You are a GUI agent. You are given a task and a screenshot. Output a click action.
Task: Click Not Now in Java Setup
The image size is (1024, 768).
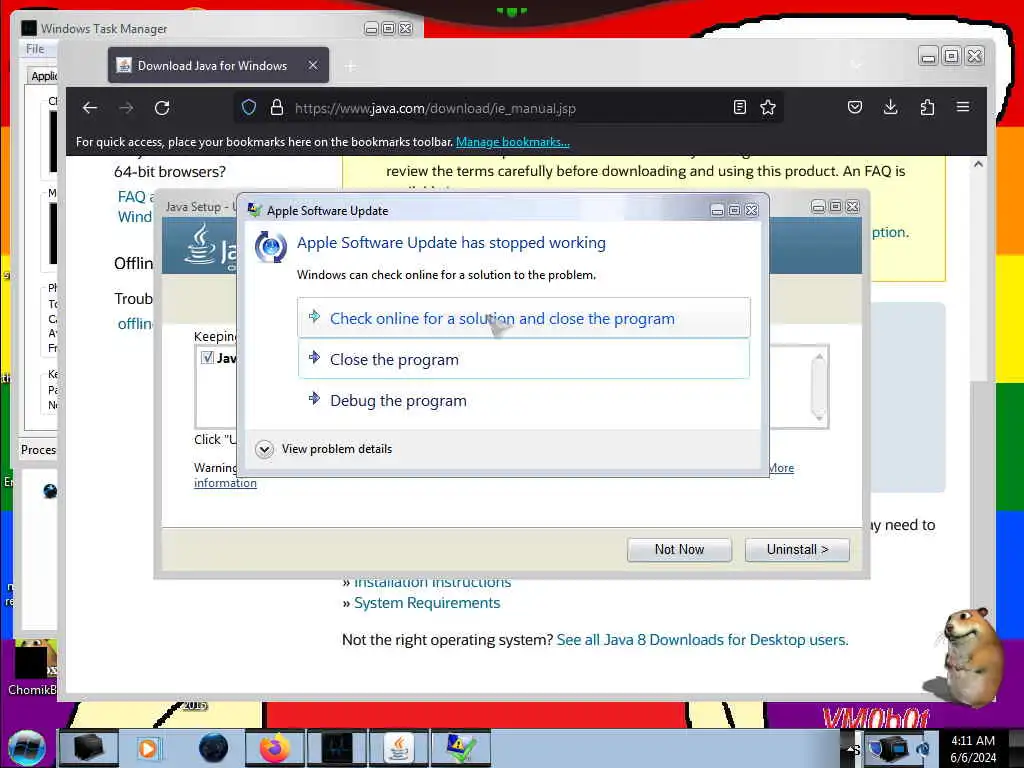[679, 550]
